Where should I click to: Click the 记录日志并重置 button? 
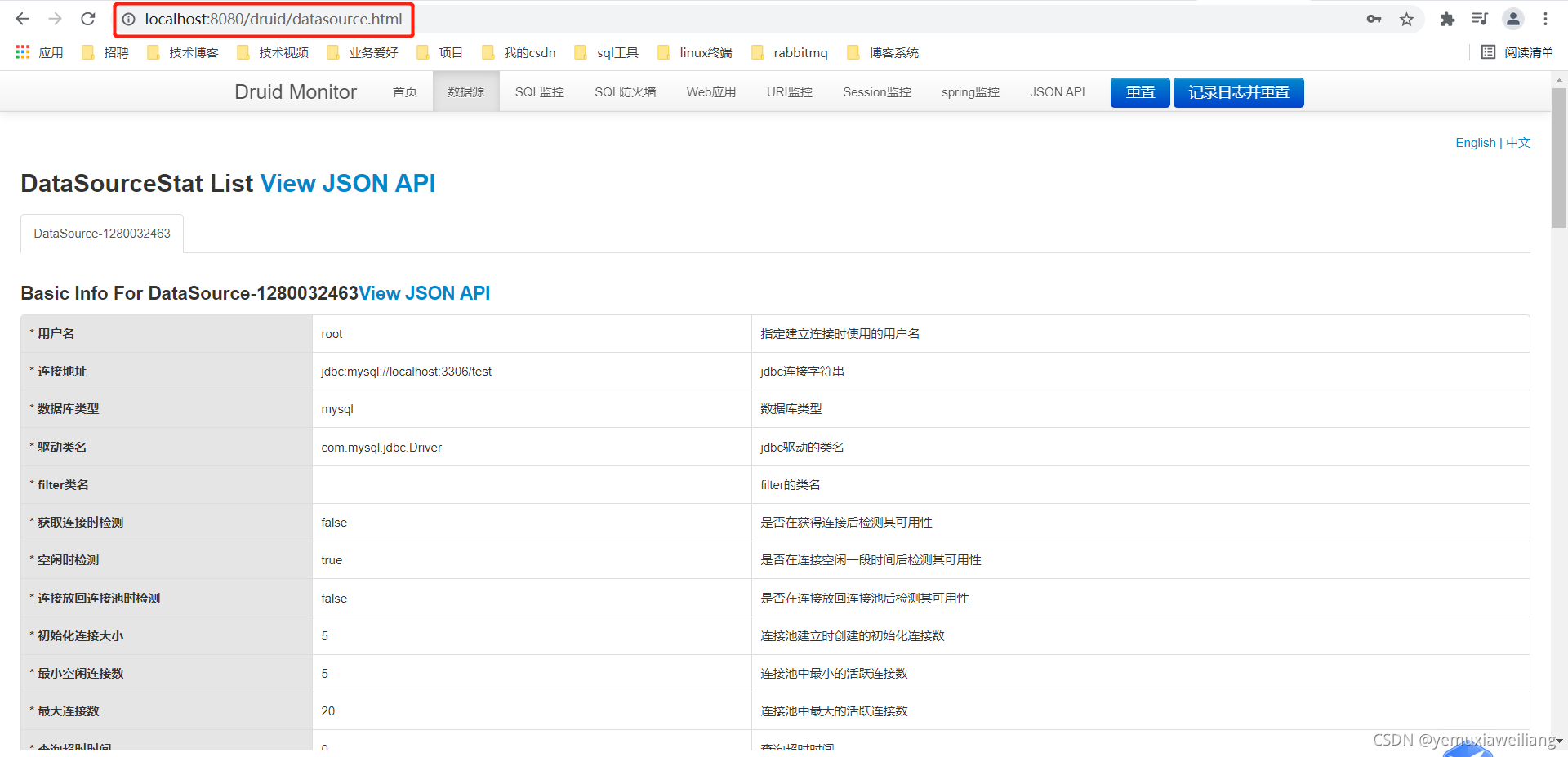point(1239,92)
